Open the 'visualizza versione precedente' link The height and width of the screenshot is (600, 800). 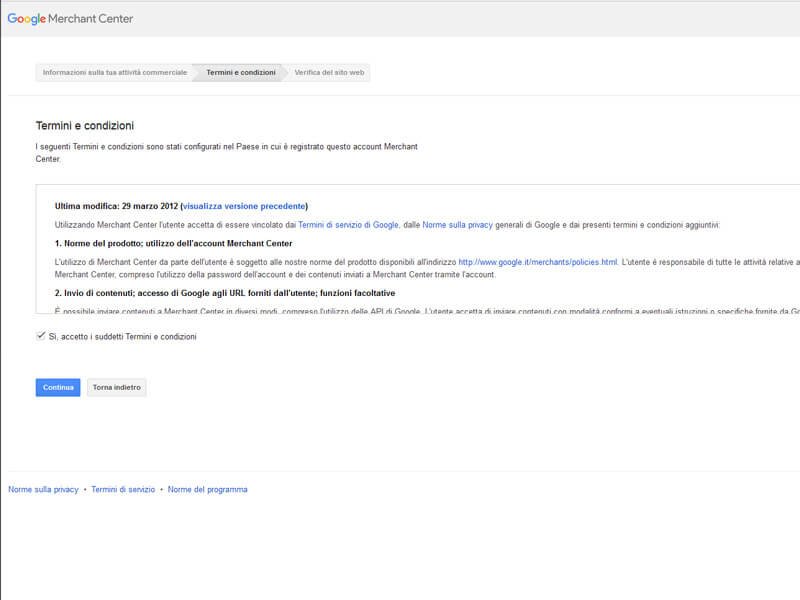244,206
